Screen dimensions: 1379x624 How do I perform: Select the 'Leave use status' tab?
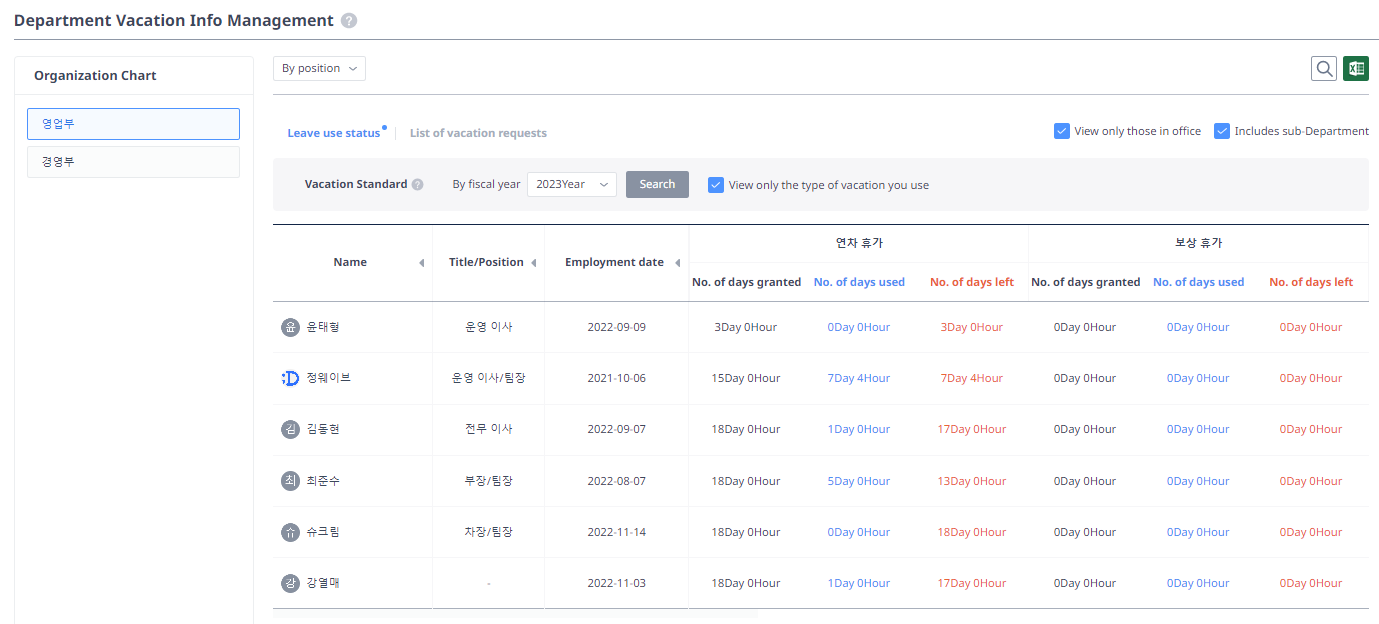tap(335, 131)
